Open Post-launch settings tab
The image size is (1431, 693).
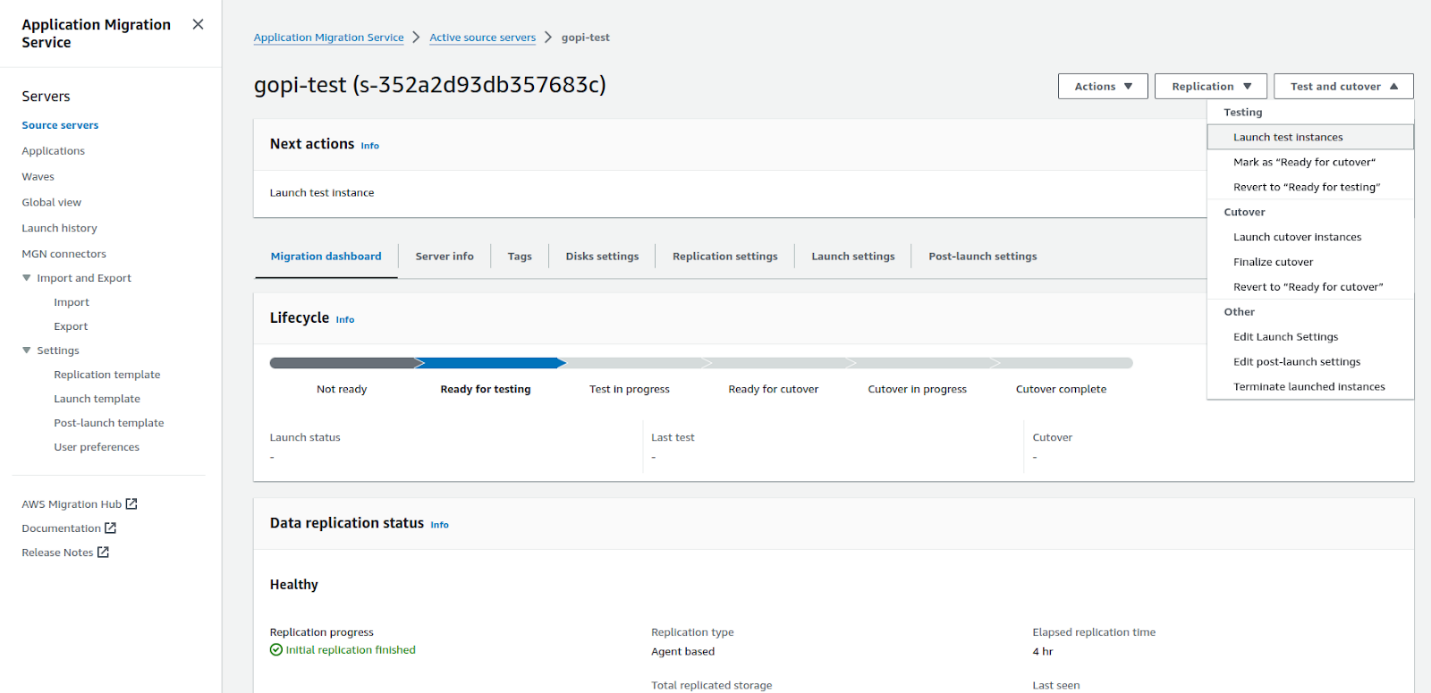point(983,256)
